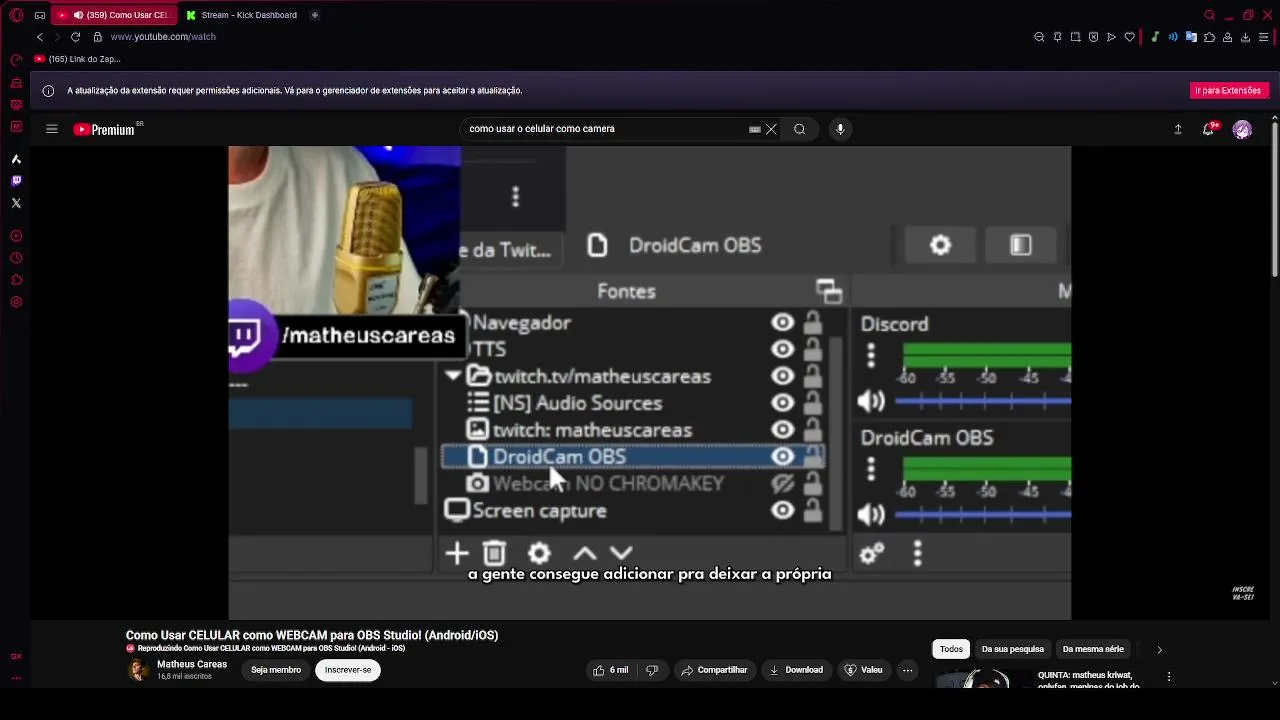
Task: Open Settings from the sidebar gear icon
Action: pos(16,302)
